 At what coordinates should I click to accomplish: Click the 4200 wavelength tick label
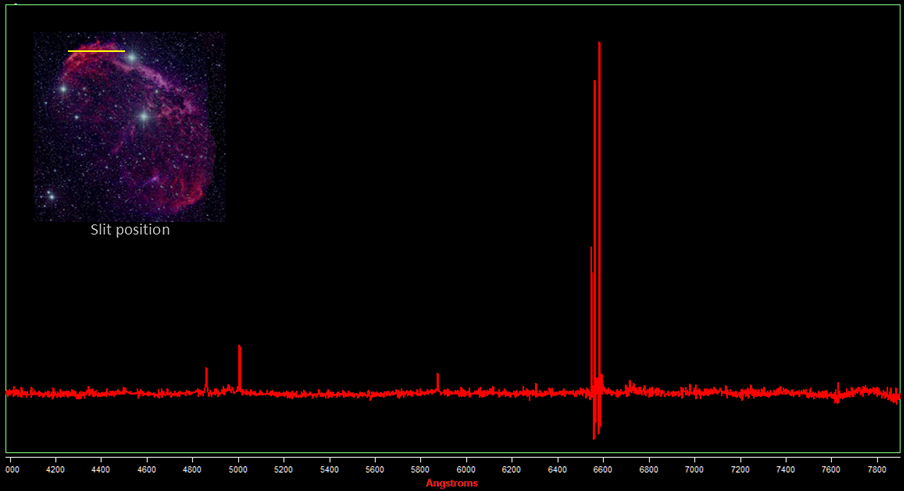pos(56,469)
